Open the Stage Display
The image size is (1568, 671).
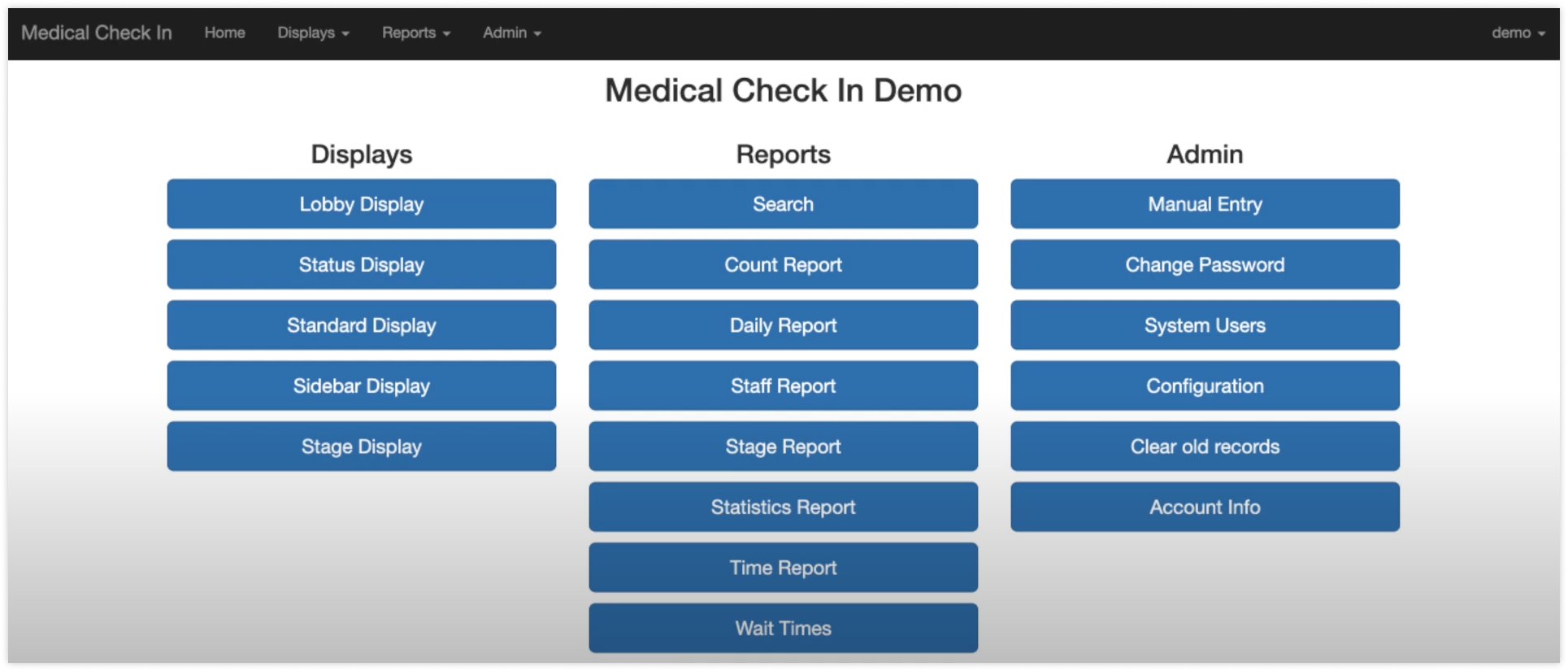pyautogui.click(x=362, y=447)
